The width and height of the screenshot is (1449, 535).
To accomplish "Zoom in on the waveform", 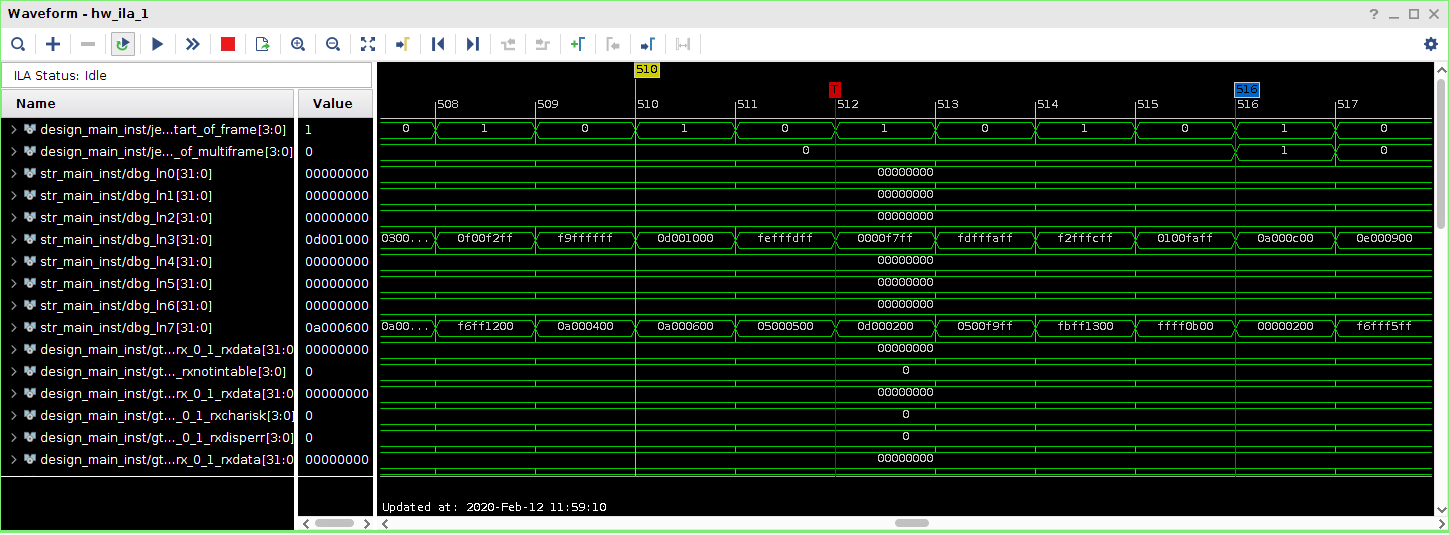I will click(297, 44).
